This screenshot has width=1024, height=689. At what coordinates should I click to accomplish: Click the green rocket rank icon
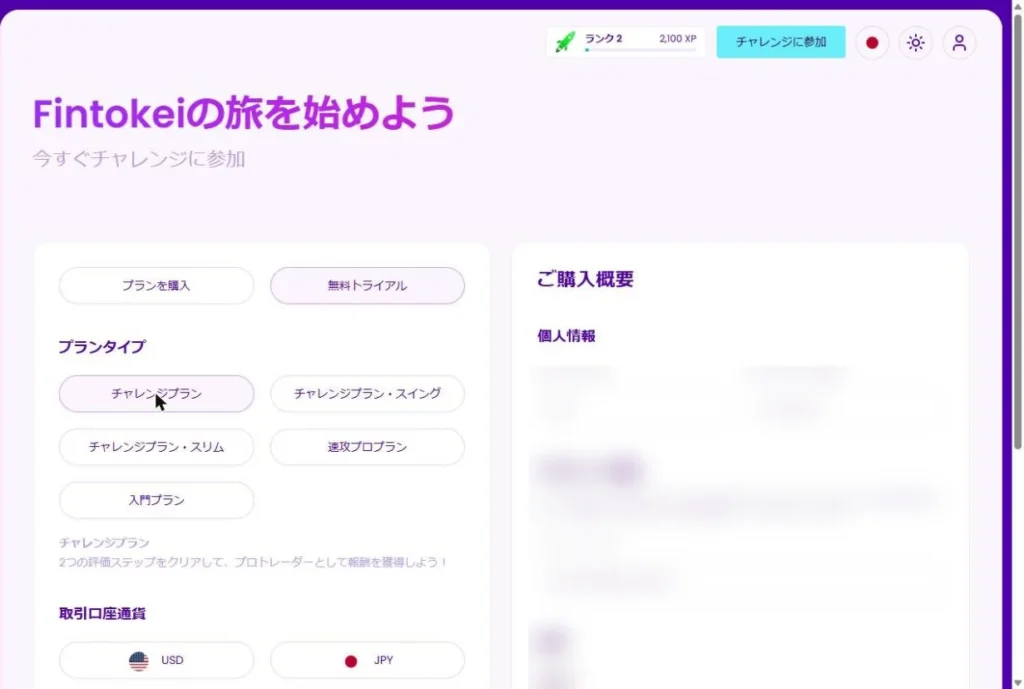click(565, 42)
